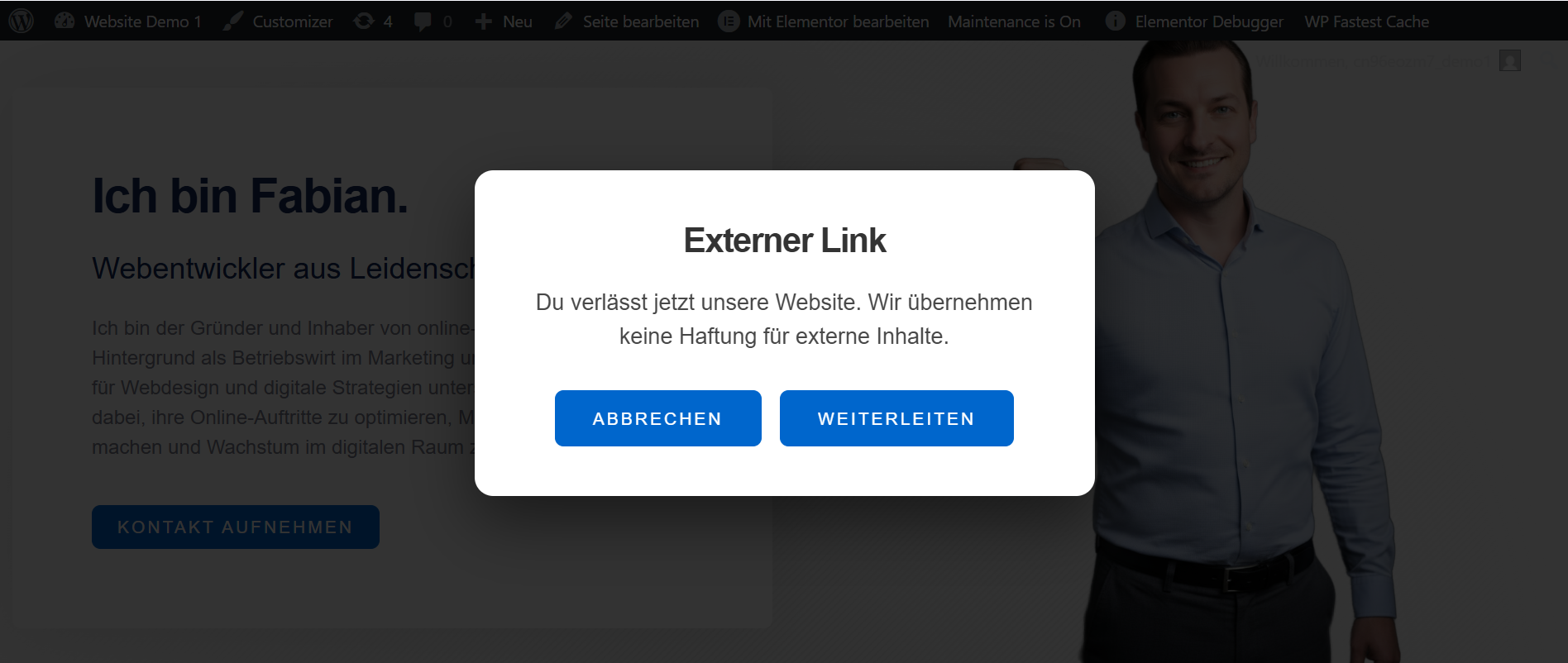Cancel with the Abbrechen button
The image size is (1568, 663).
pyautogui.click(x=658, y=418)
